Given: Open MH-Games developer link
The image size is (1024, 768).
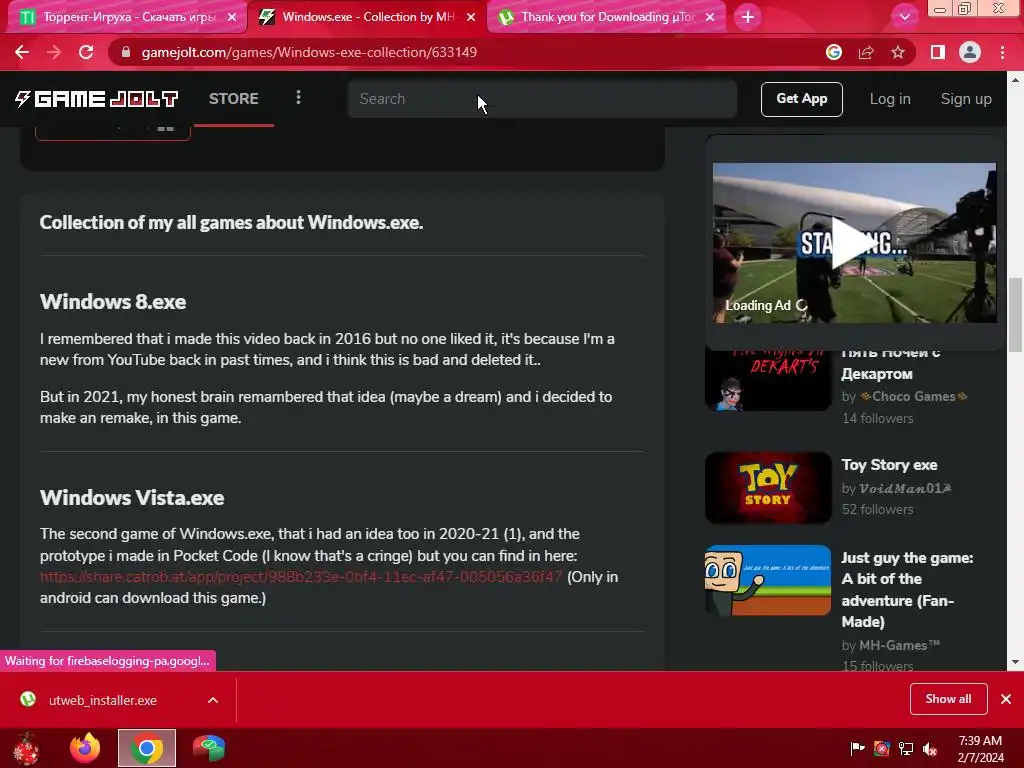Looking at the screenshot, I should [899, 645].
